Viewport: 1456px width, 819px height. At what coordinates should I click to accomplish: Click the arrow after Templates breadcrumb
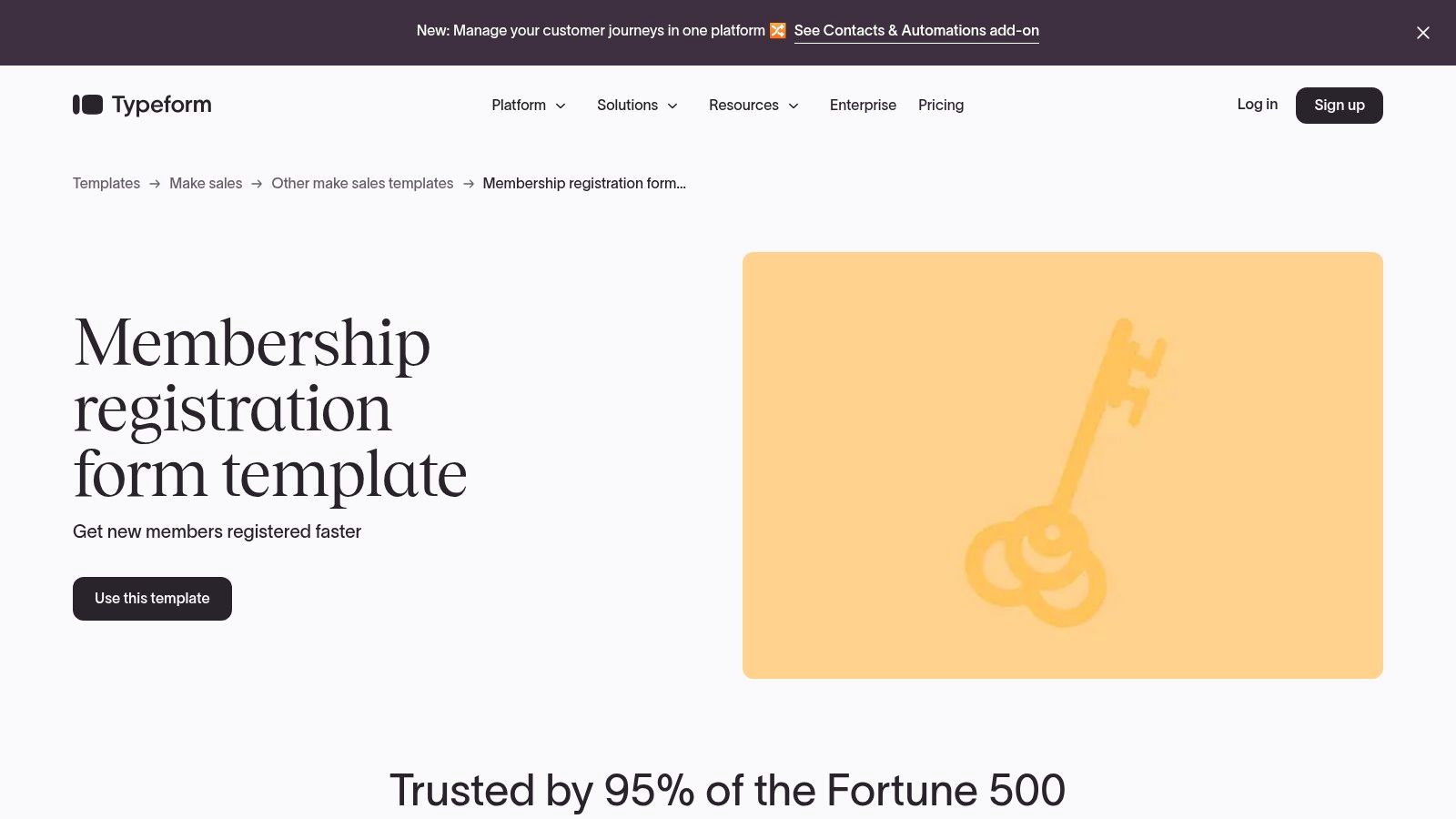tap(155, 184)
